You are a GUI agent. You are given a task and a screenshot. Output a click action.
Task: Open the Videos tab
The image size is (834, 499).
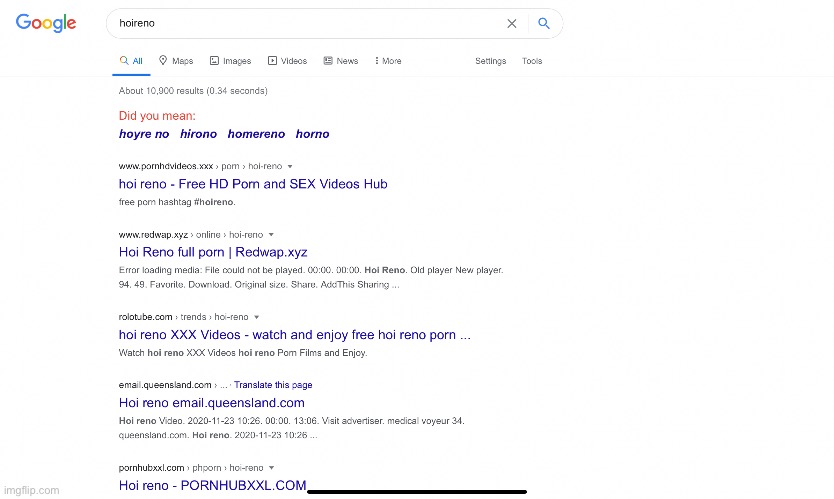point(287,61)
